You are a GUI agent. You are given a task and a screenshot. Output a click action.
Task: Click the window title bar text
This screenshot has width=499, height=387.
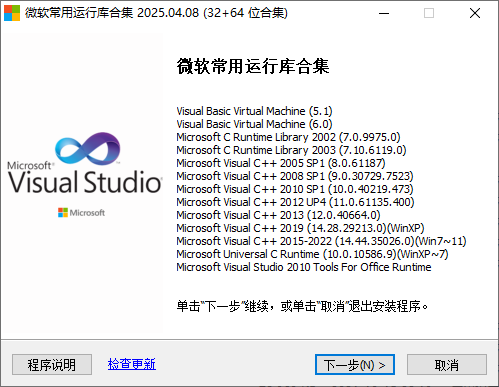(156, 13)
